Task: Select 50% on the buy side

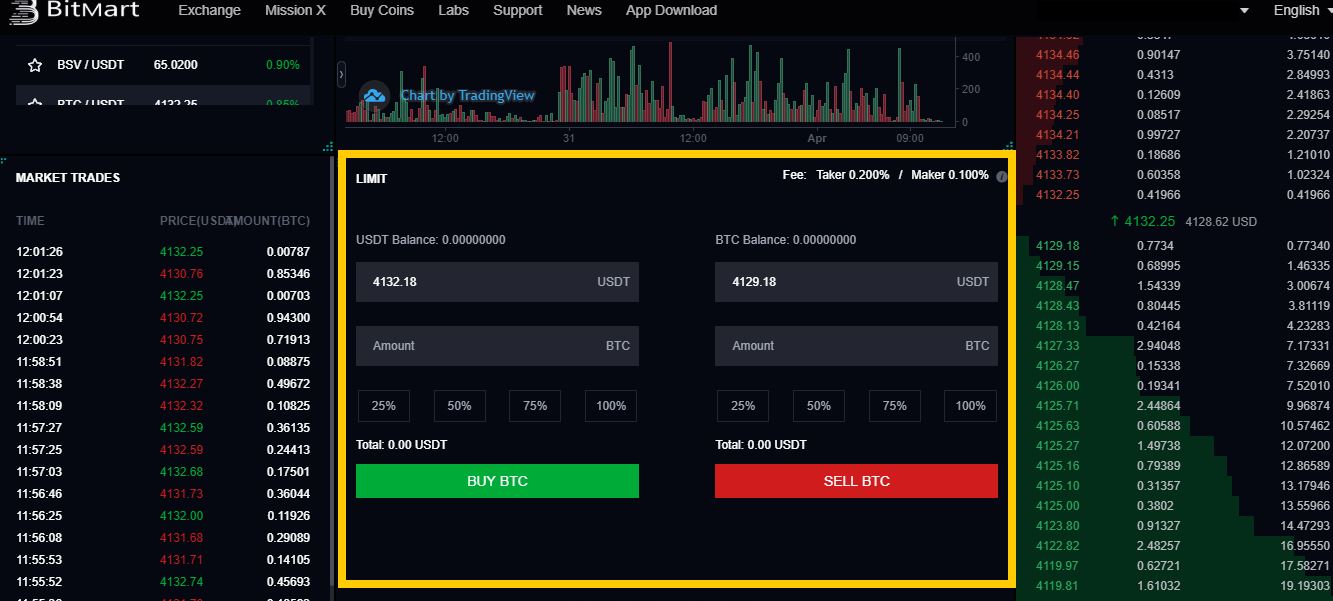Action: point(459,406)
